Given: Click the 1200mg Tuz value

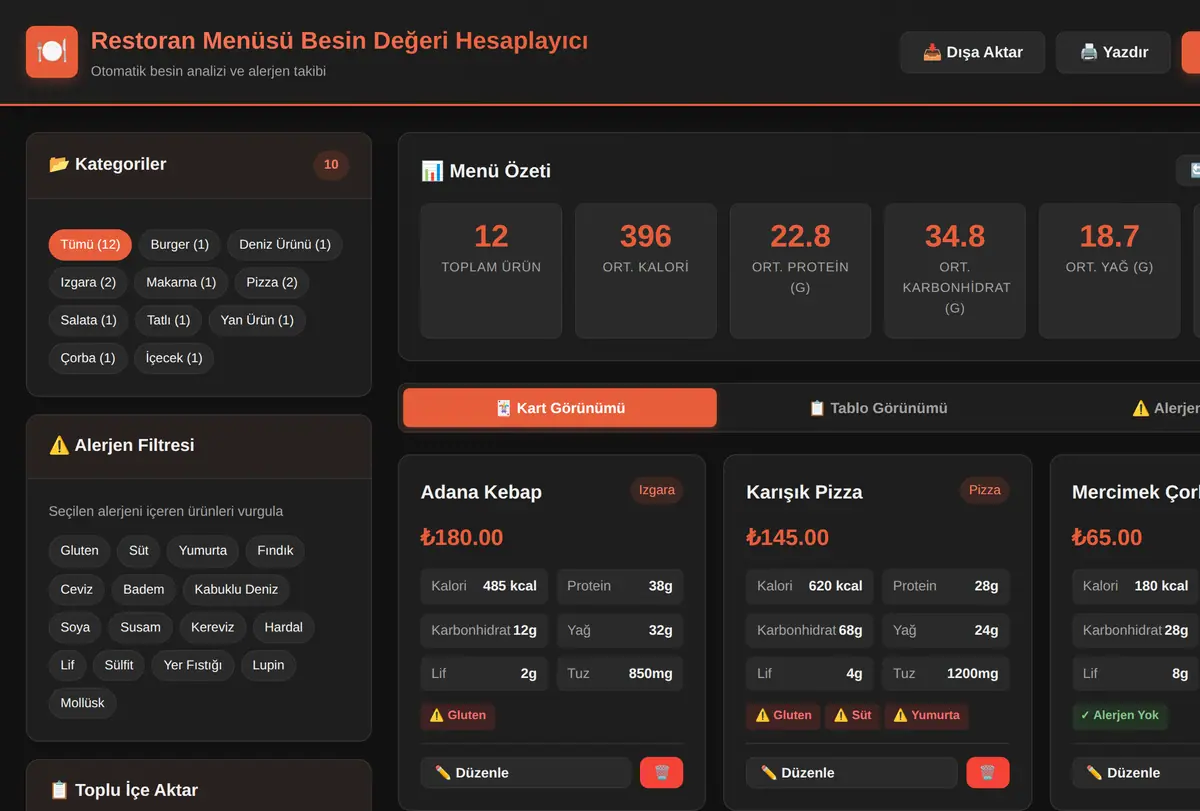Looking at the screenshot, I should click(x=973, y=674).
